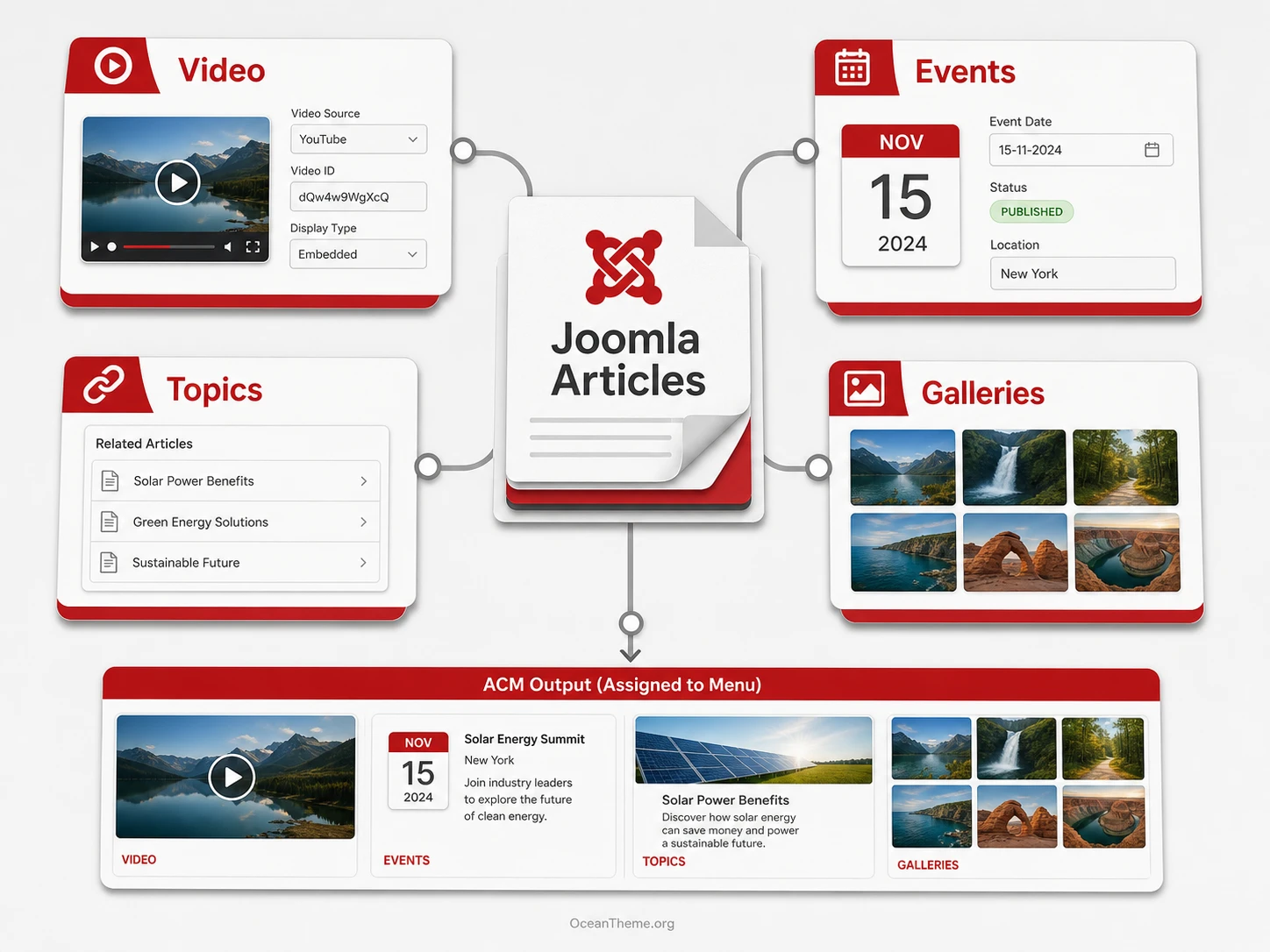This screenshot has width=1270, height=952.
Task: Click the VIDEO label in ACM Output
Action: pos(139,859)
